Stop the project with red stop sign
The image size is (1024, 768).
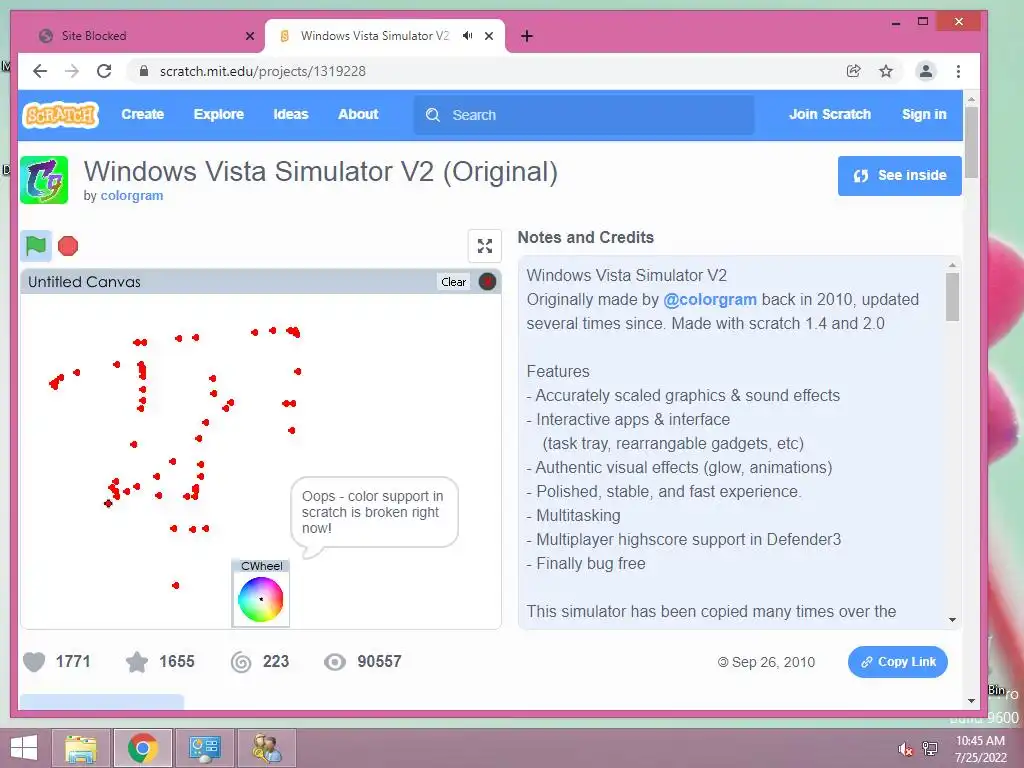pos(68,246)
